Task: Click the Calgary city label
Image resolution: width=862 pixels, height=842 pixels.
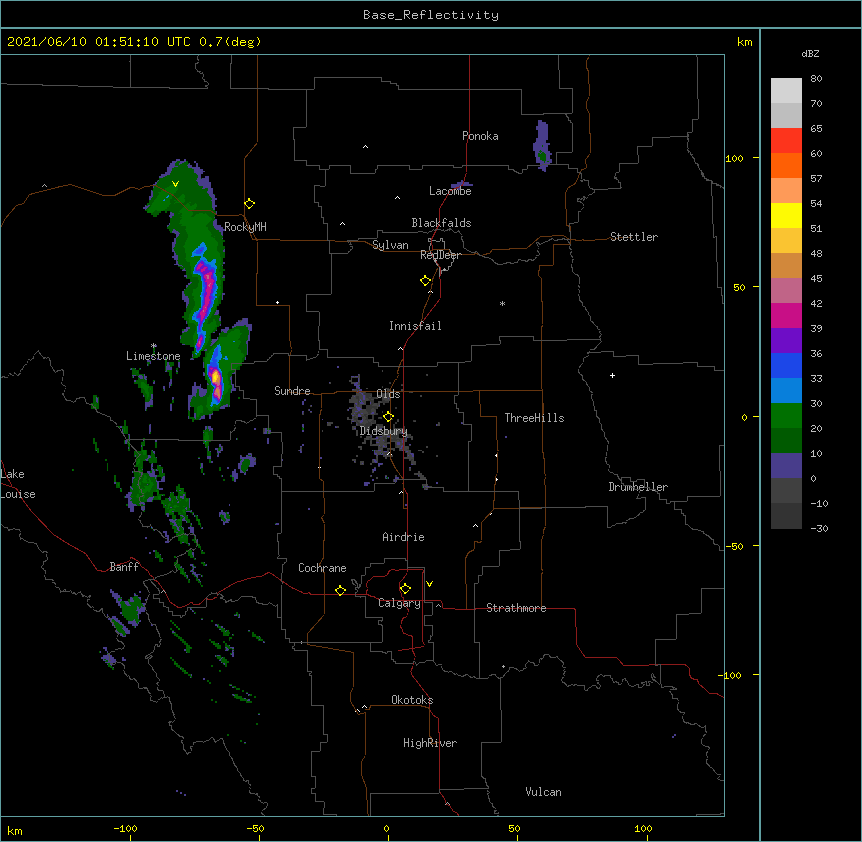Action: (x=399, y=603)
